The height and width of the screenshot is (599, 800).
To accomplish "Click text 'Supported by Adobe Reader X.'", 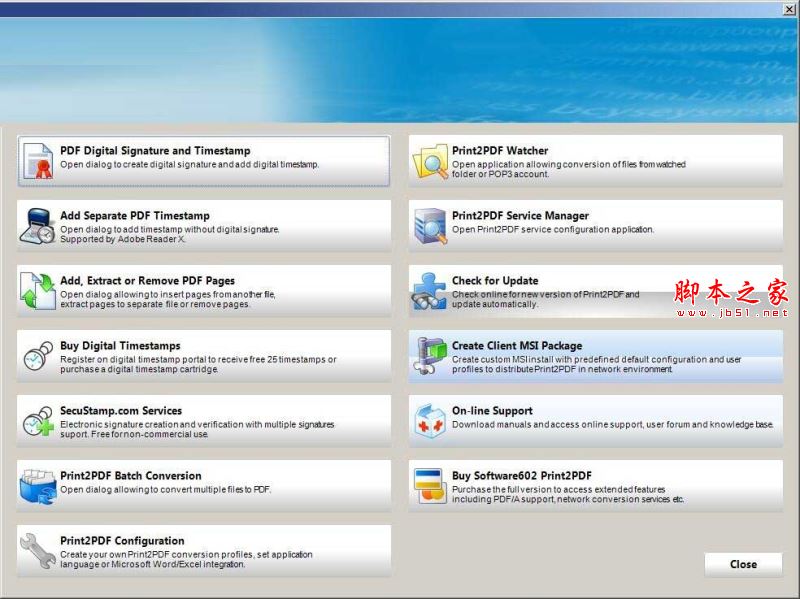I will tap(123, 239).
